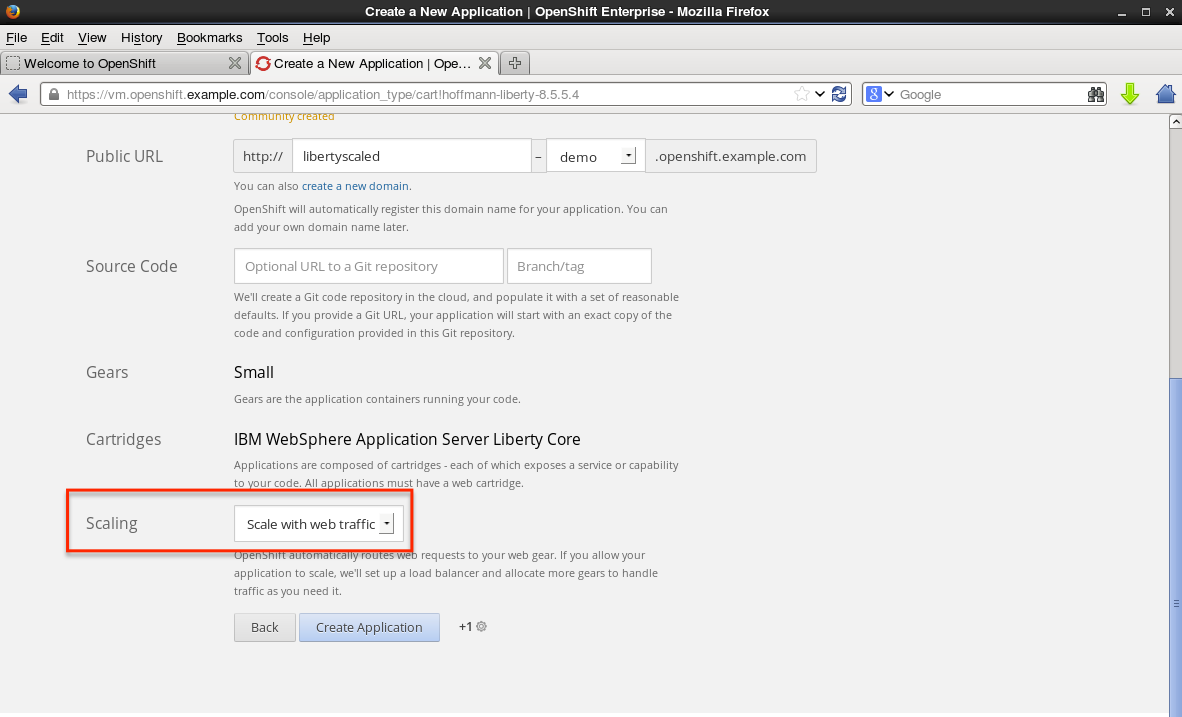
Task: Switch to the Welcome to OpenShift tab
Action: coord(124,63)
